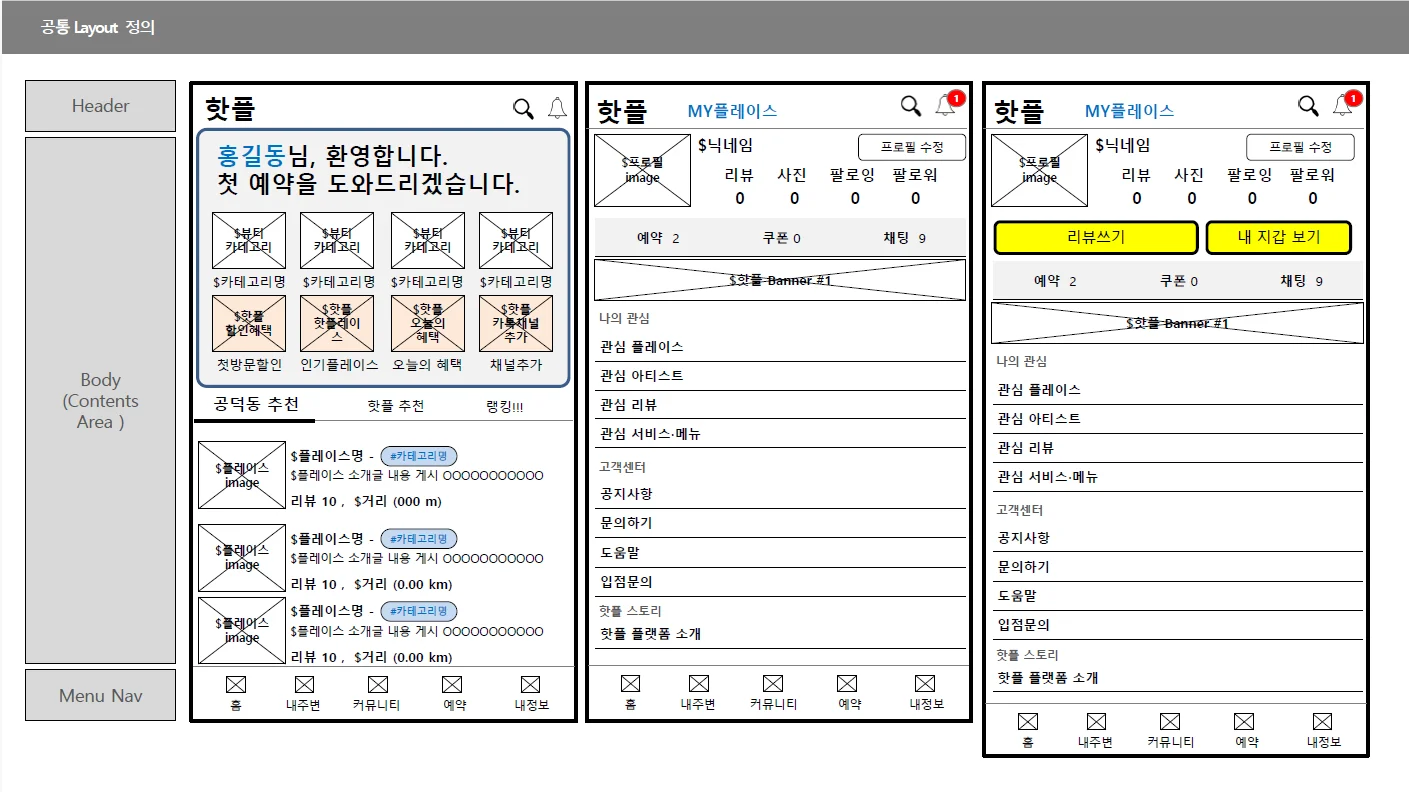Click the gray Body (Contents Area) layout box

point(100,400)
